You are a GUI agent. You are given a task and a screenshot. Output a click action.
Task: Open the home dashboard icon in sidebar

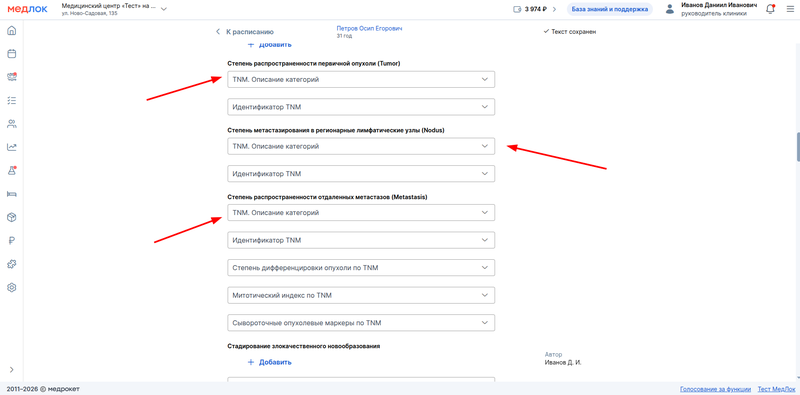click(x=12, y=31)
